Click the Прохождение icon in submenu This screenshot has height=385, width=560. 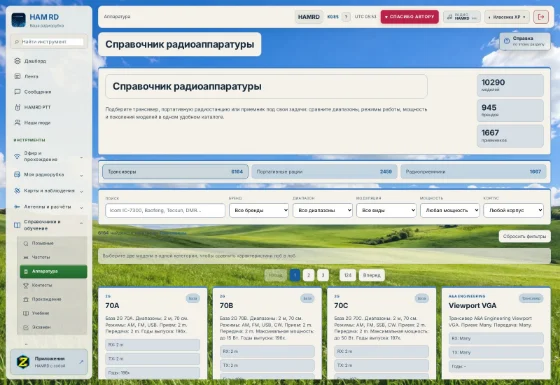26,299
